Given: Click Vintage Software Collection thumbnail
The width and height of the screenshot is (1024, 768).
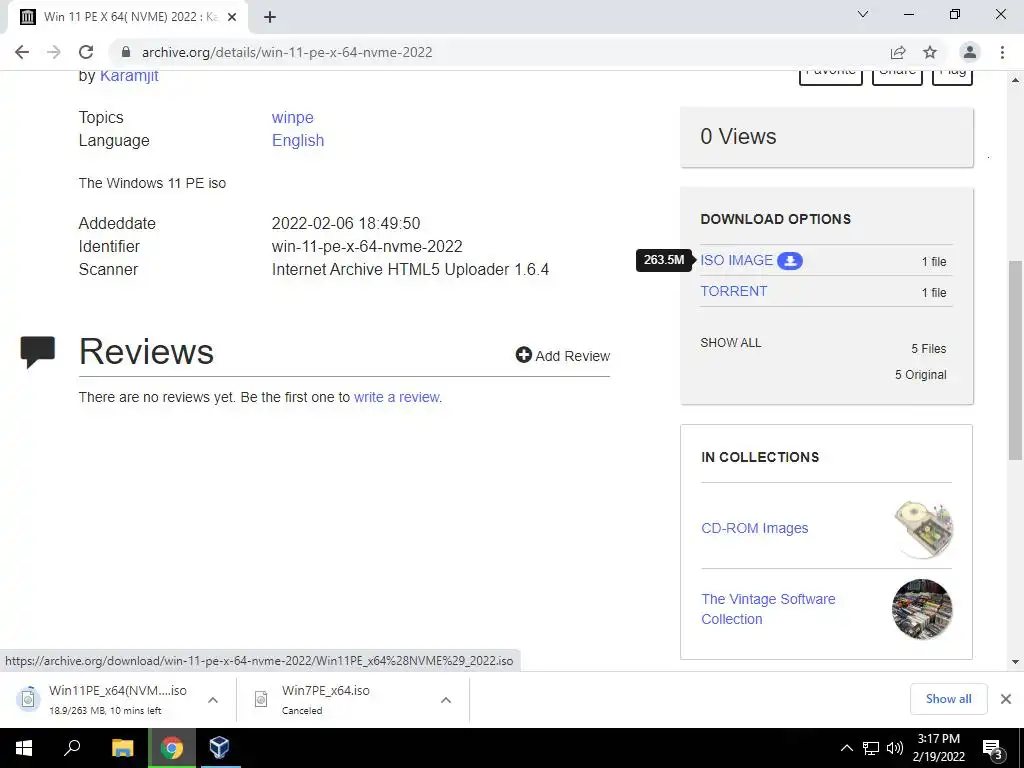Looking at the screenshot, I should 922,609.
